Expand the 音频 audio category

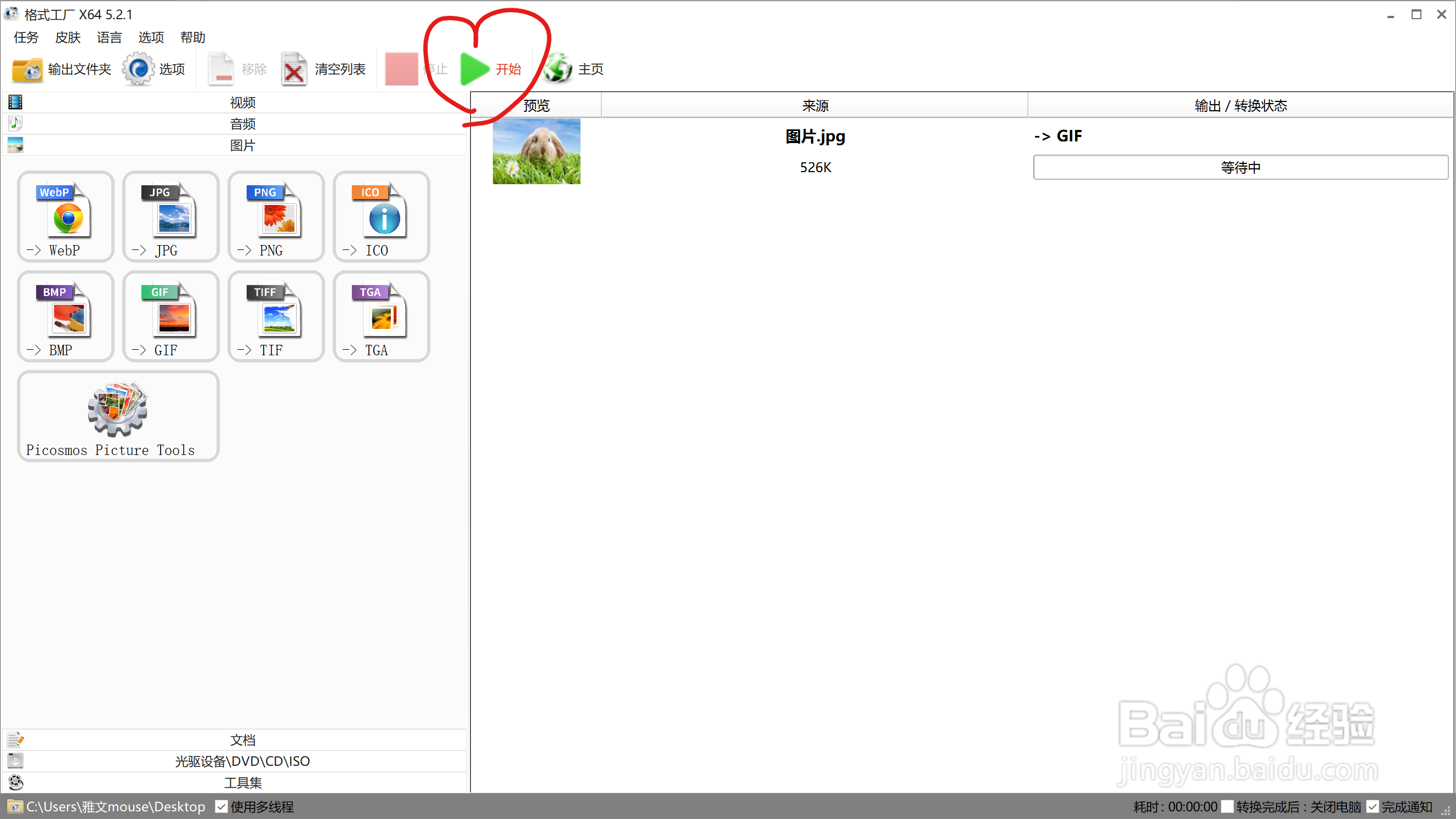(x=236, y=123)
